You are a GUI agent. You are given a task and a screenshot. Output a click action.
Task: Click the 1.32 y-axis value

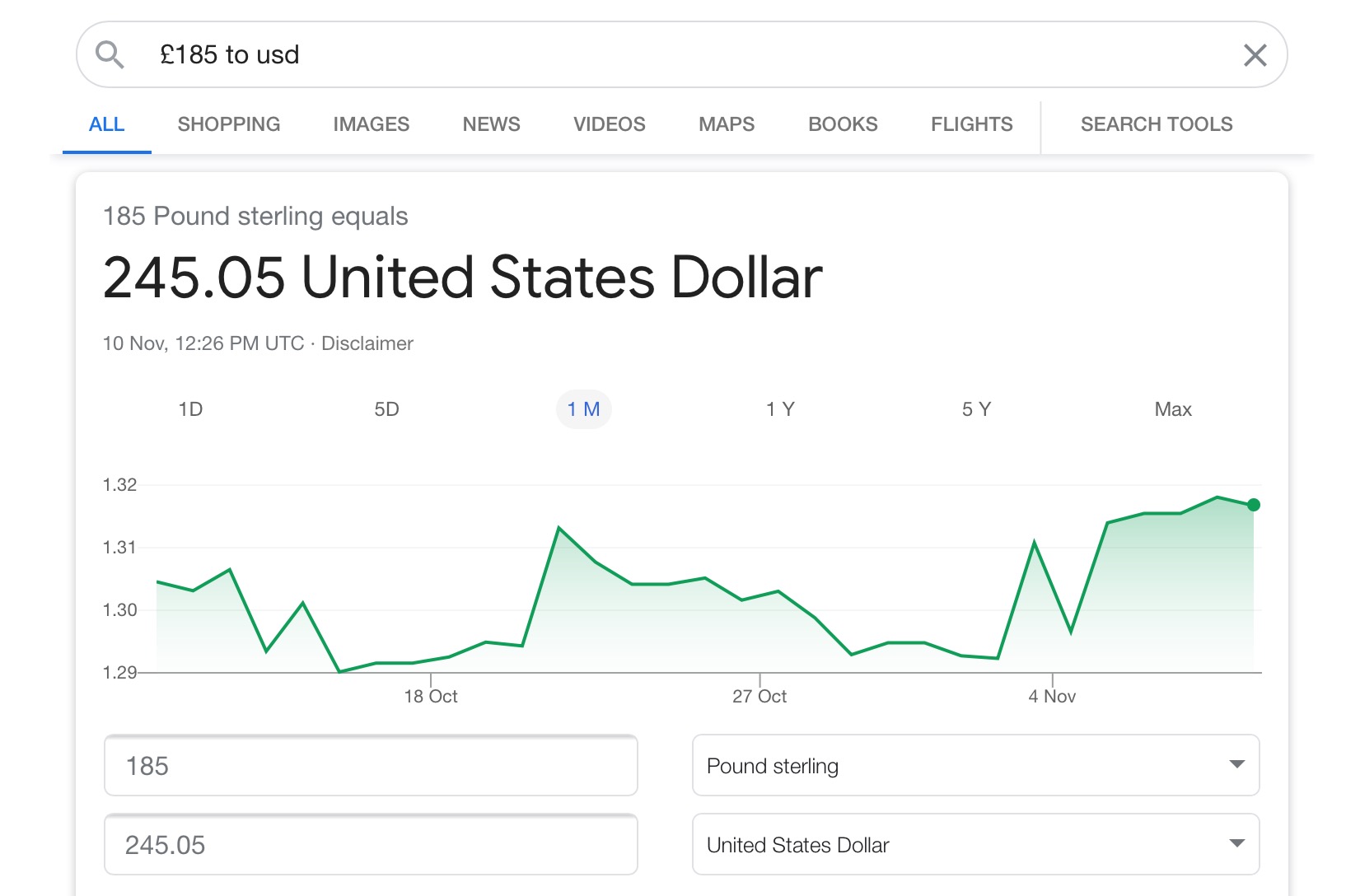119,485
